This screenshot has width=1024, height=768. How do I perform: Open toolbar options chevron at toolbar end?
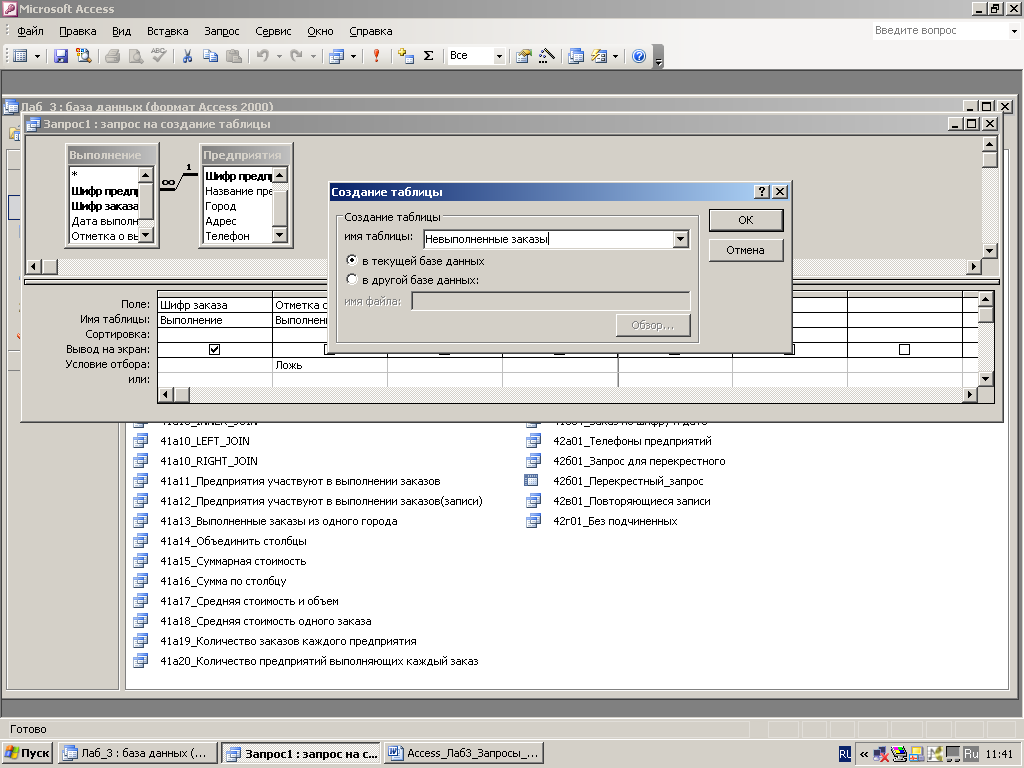tap(658, 57)
